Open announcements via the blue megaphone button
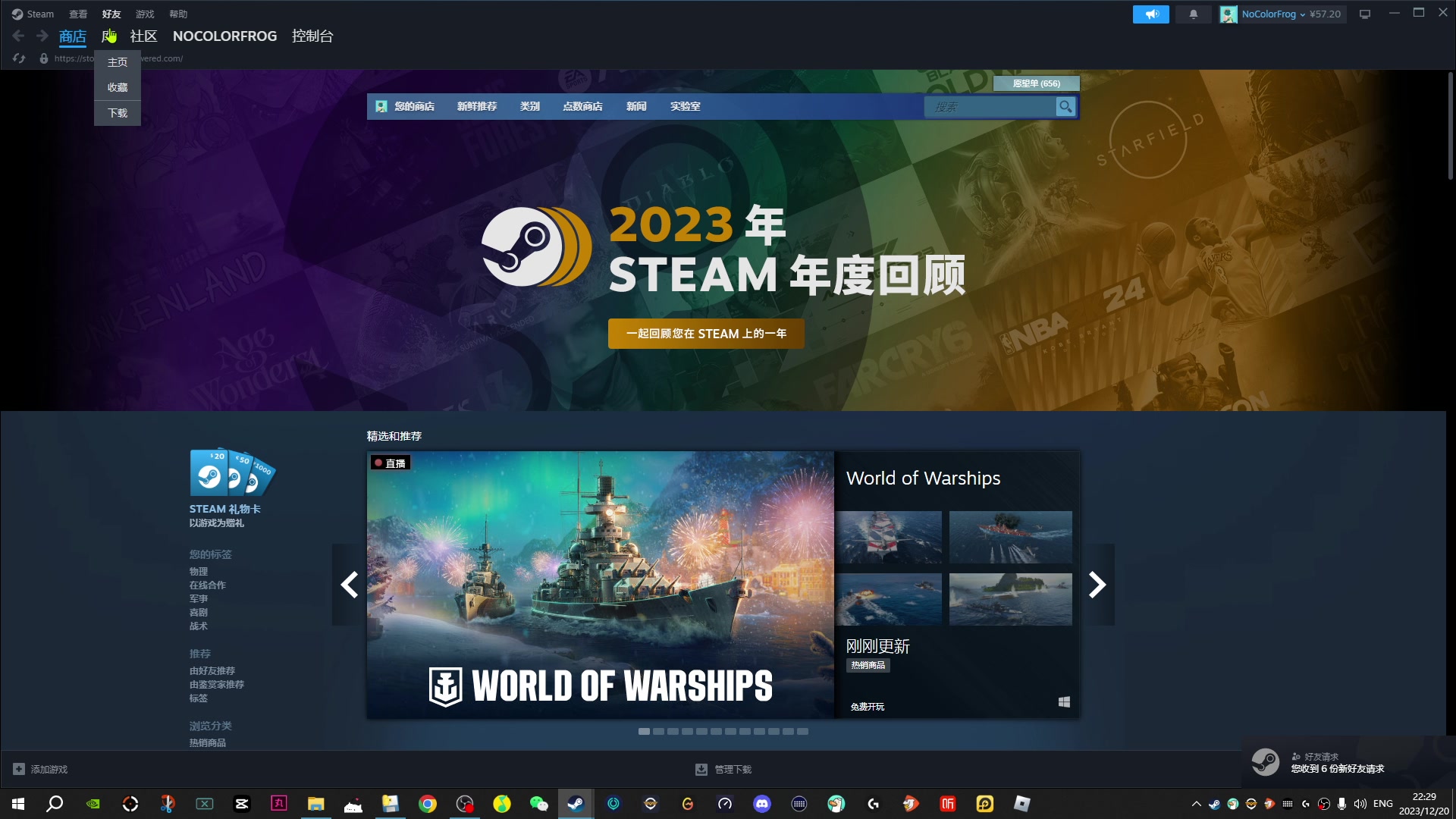Image resolution: width=1456 pixels, height=819 pixels. click(x=1150, y=14)
